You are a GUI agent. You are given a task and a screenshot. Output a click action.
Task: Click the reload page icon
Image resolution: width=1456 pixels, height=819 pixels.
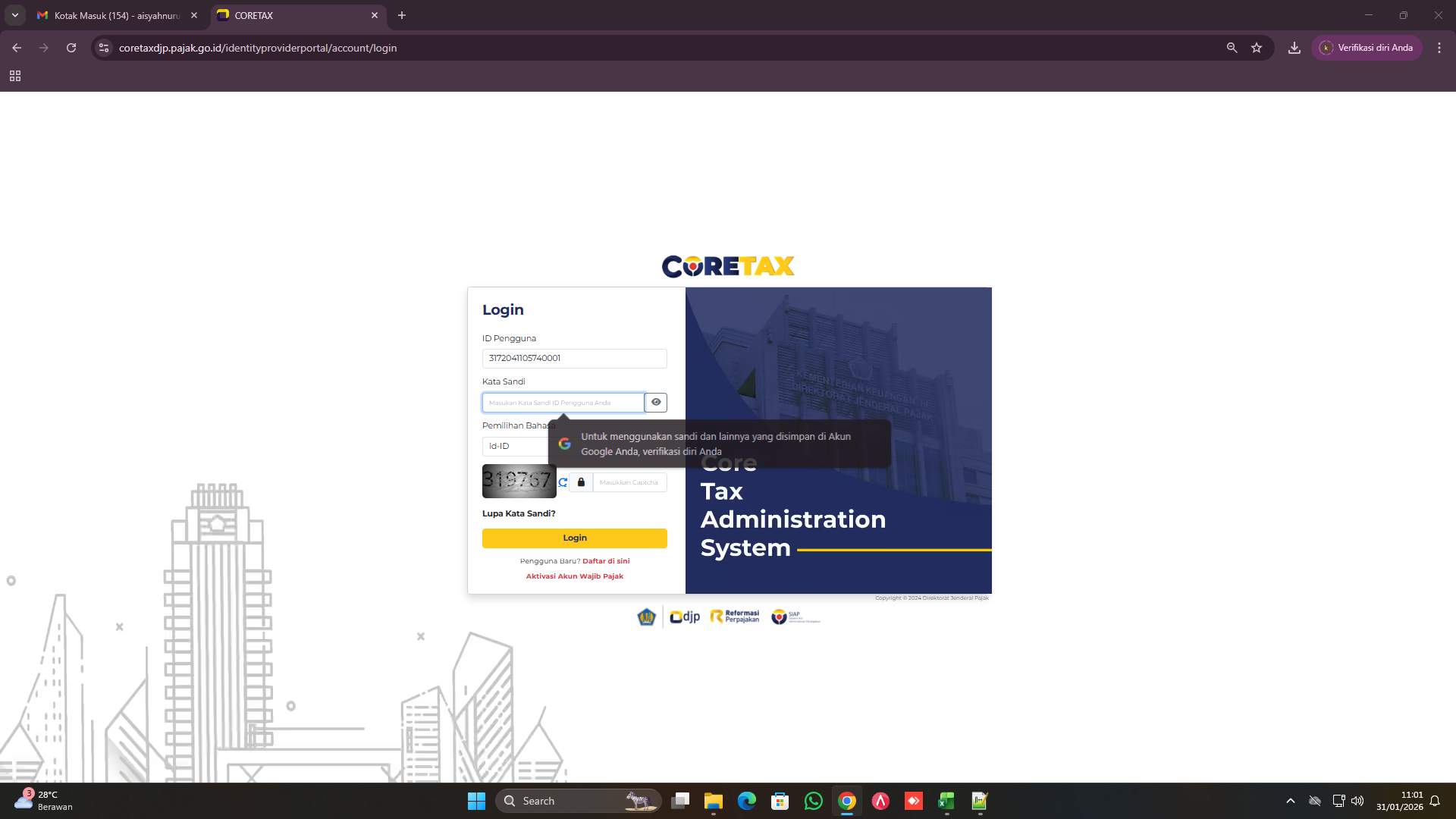click(x=71, y=47)
